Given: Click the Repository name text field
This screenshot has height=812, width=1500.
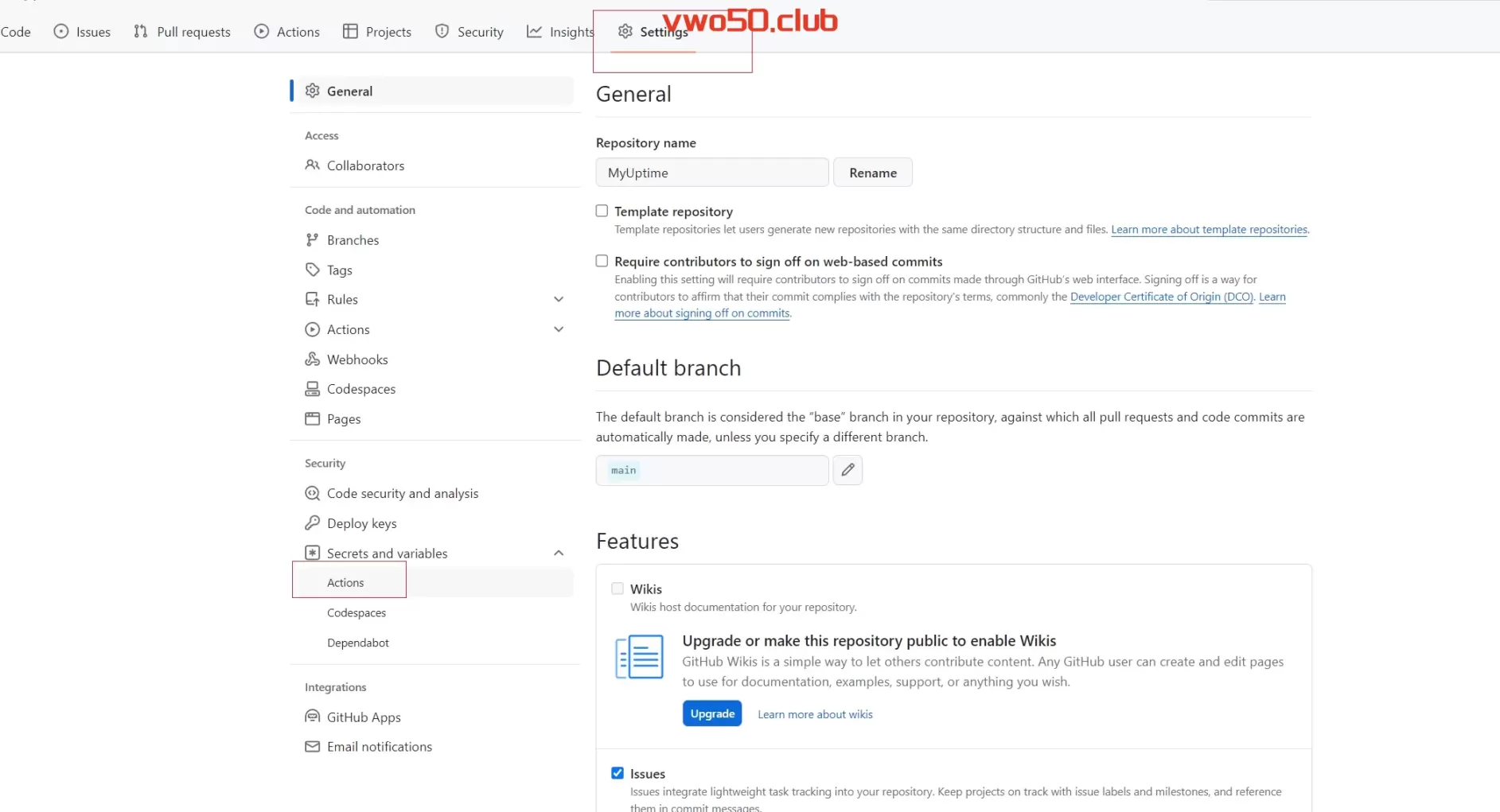Looking at the screenshot, I should click(711, 173).
